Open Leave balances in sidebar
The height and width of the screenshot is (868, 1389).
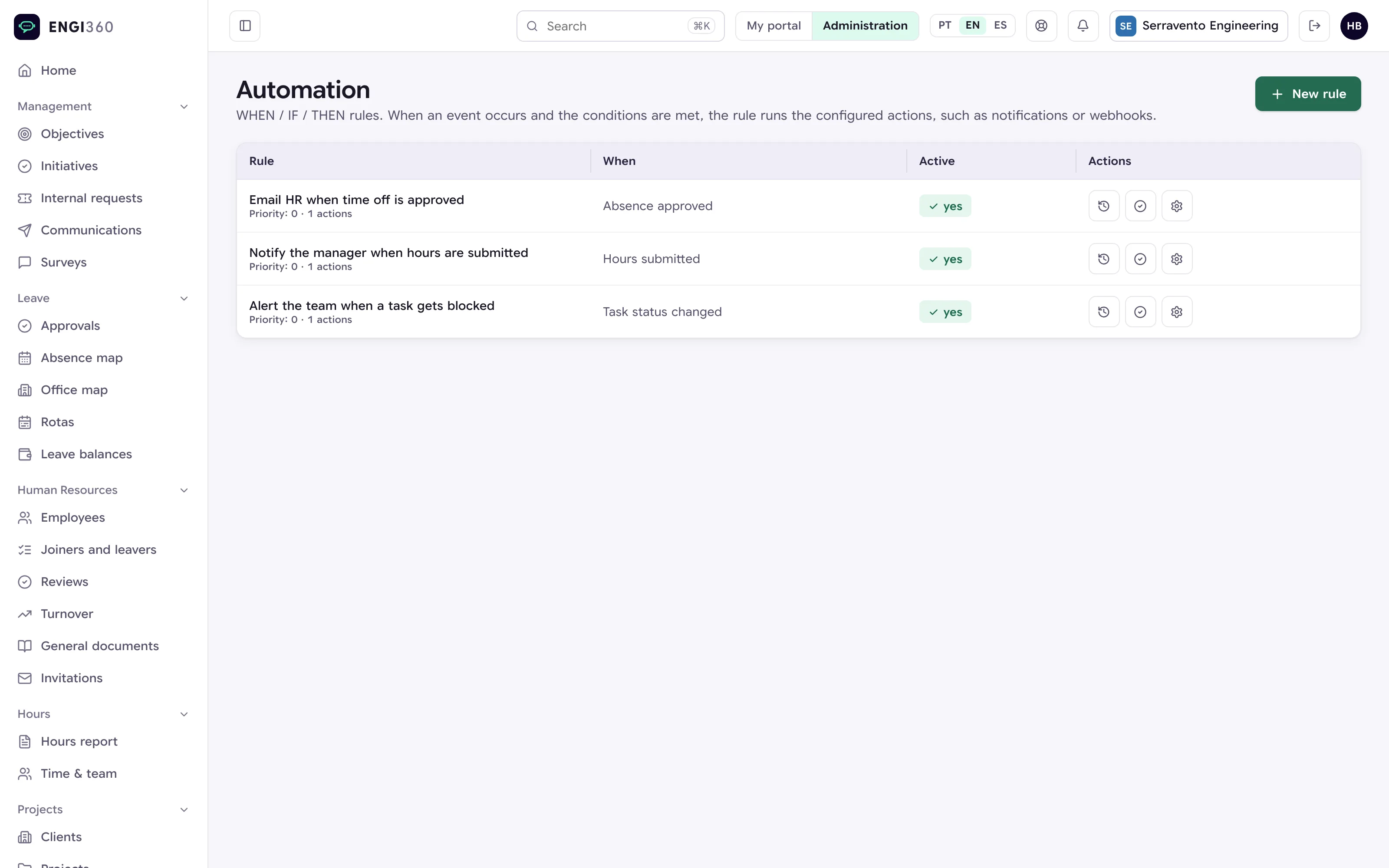(103, 454)
